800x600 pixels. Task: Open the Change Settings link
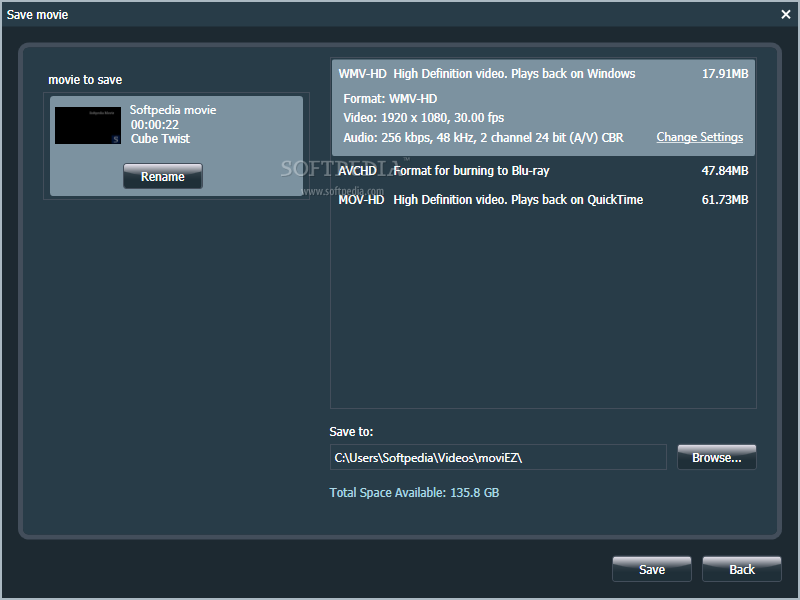[699, 137]
